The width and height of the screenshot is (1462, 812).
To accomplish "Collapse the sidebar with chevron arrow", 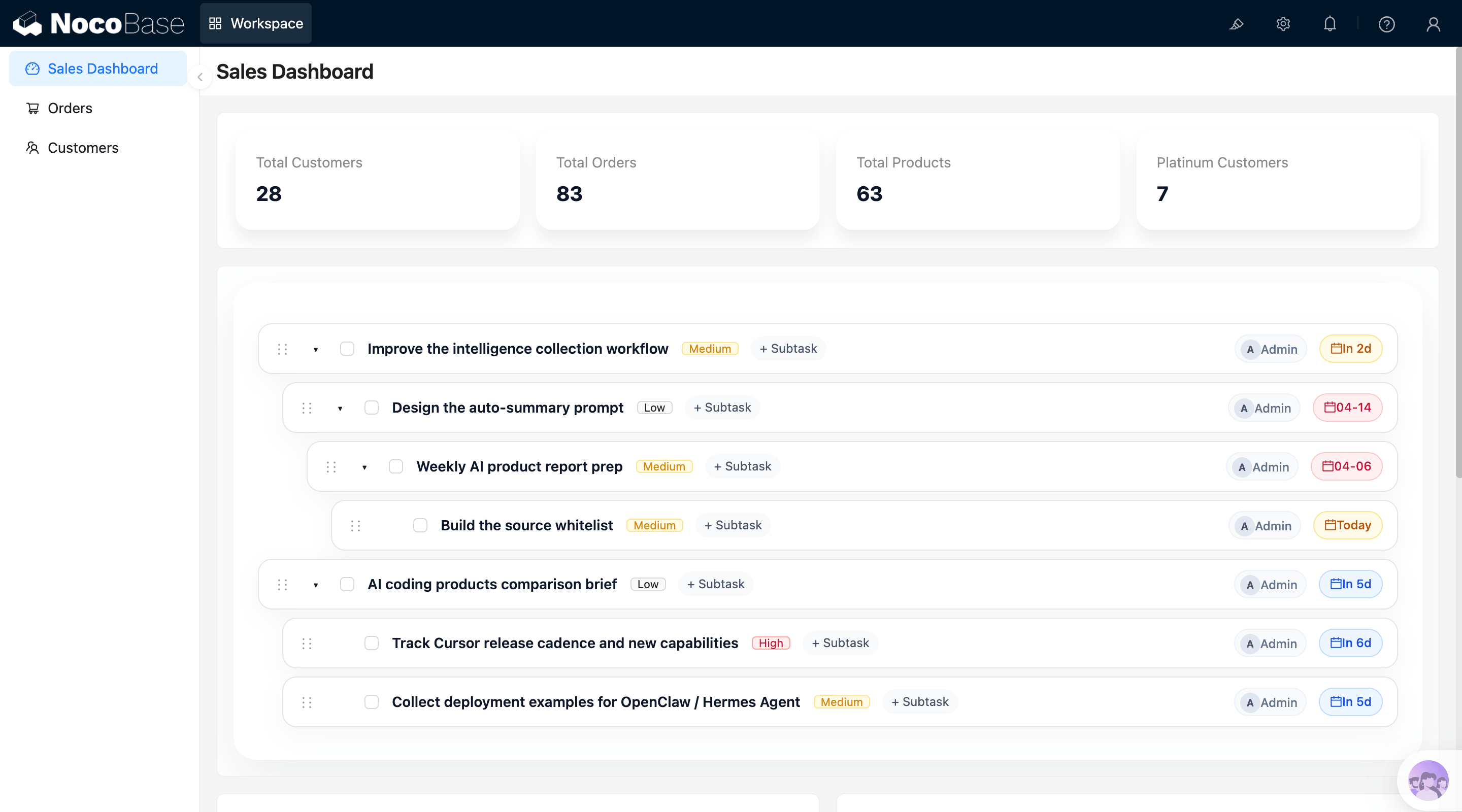I will (x=200, y=77).
